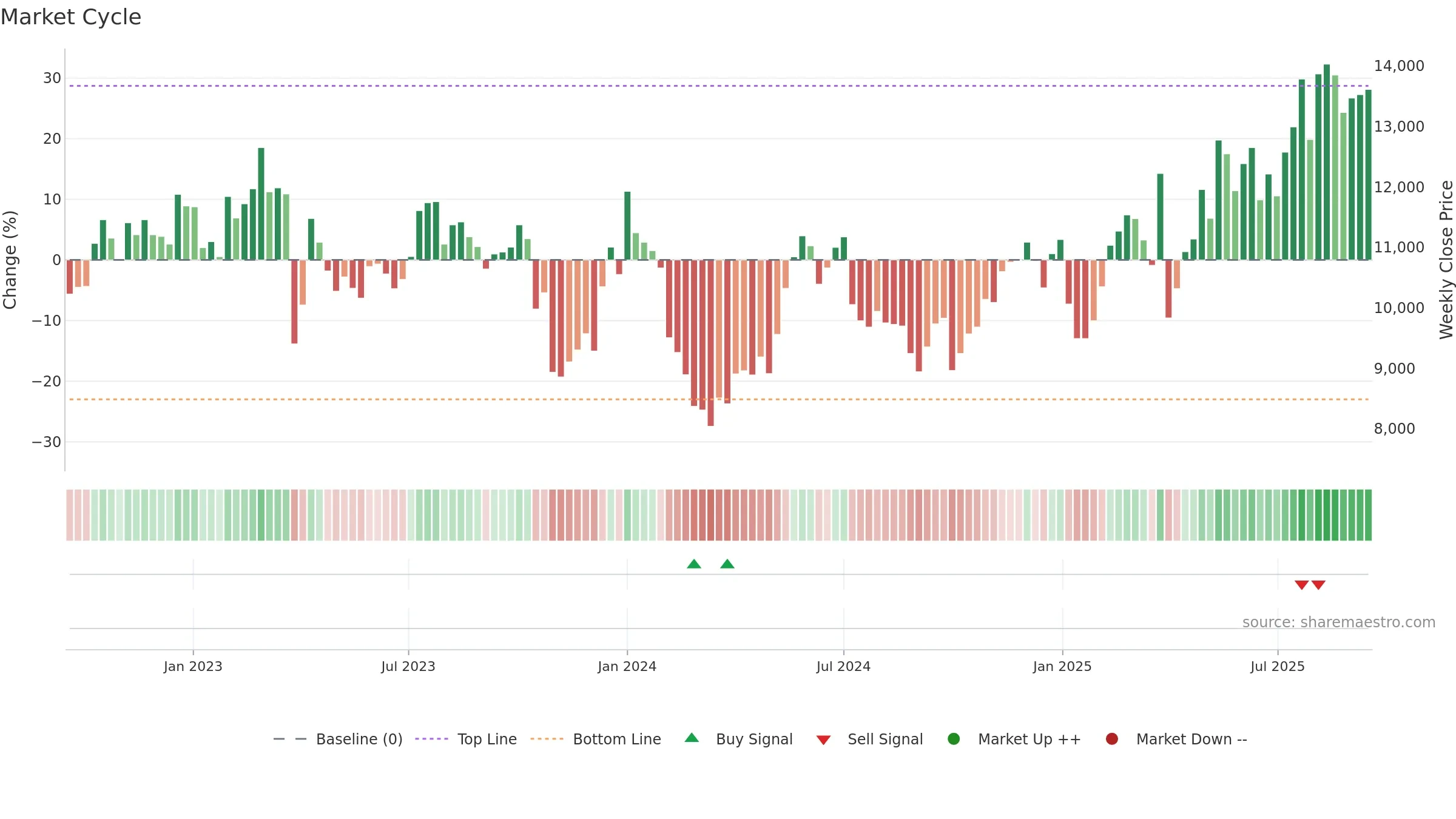The image size is (1456, 819).
Task: Toggle the Market Down -- legend label
Action: tap(1191, 739)
